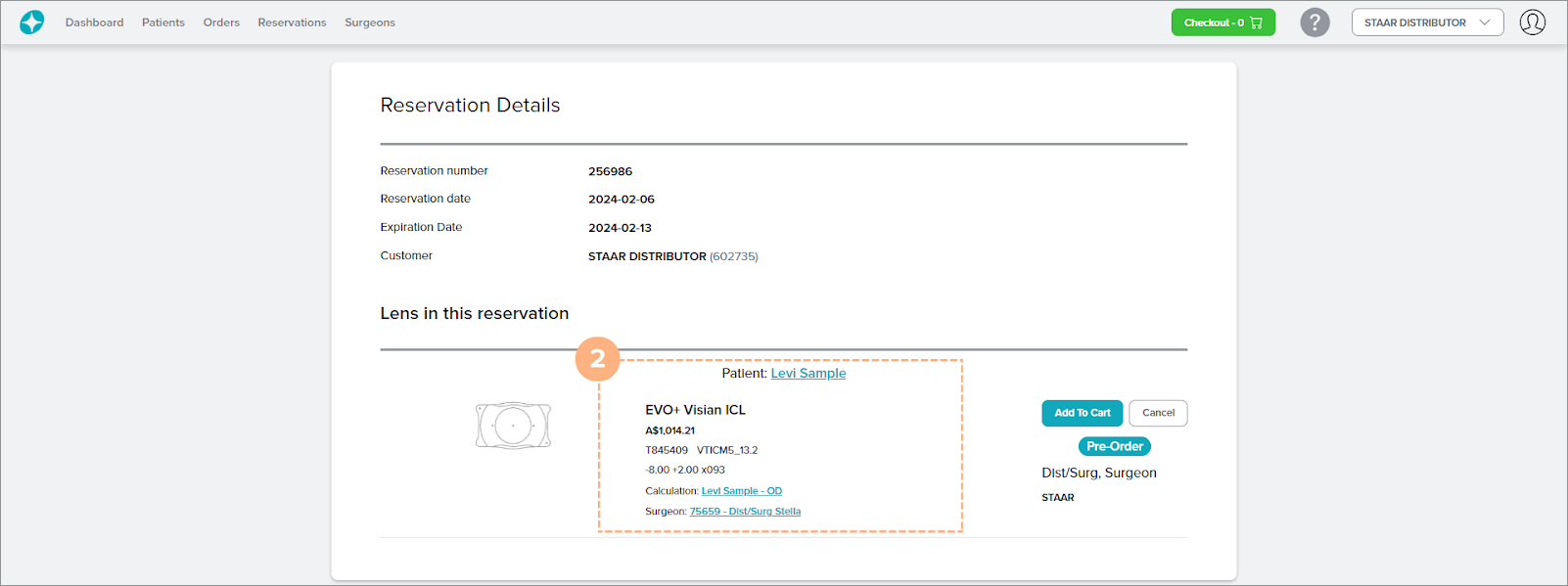
Task: Cancel the lens reservation
Action: point(1158,413)
